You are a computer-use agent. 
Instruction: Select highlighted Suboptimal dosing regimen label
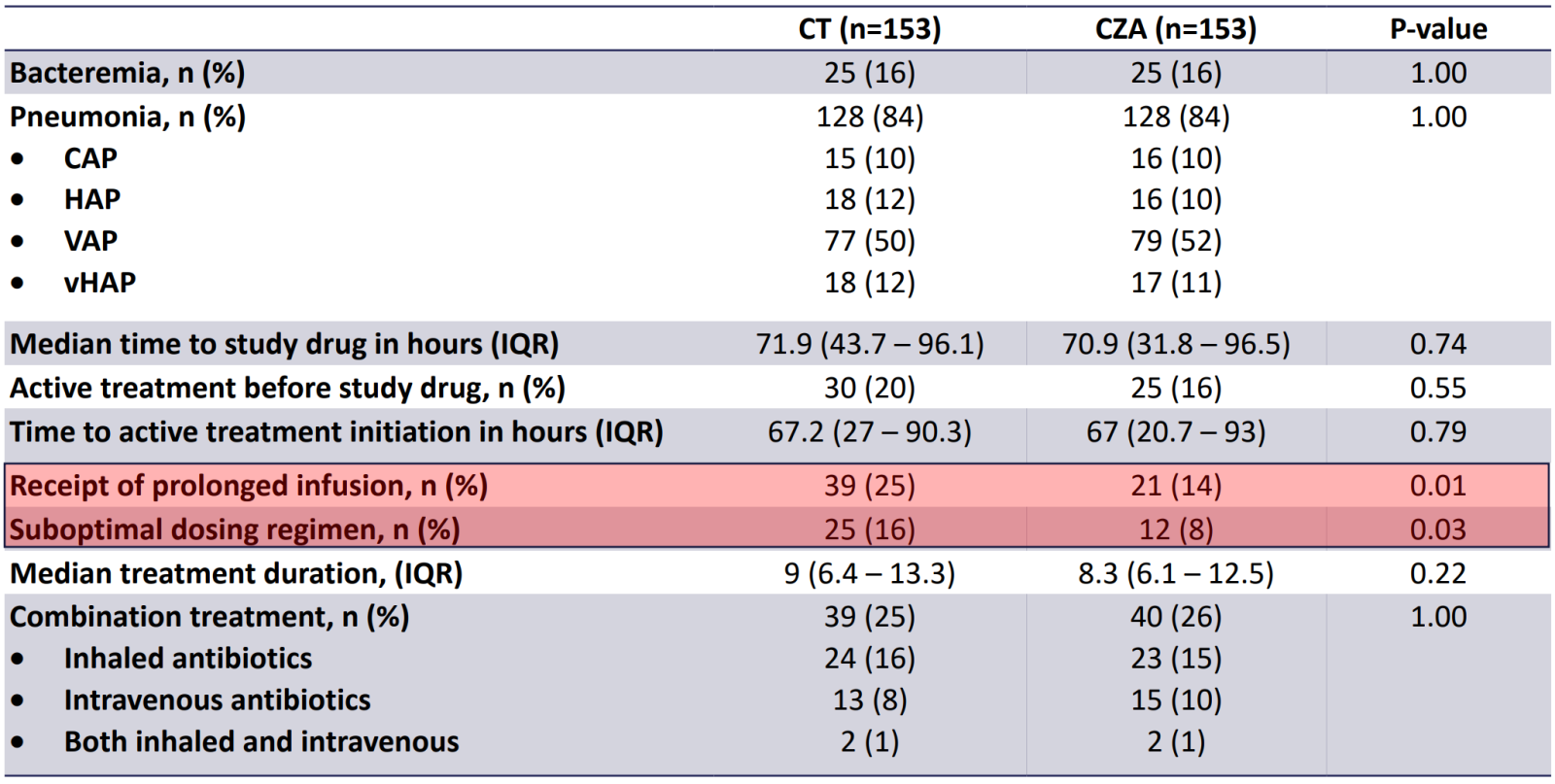234,529
